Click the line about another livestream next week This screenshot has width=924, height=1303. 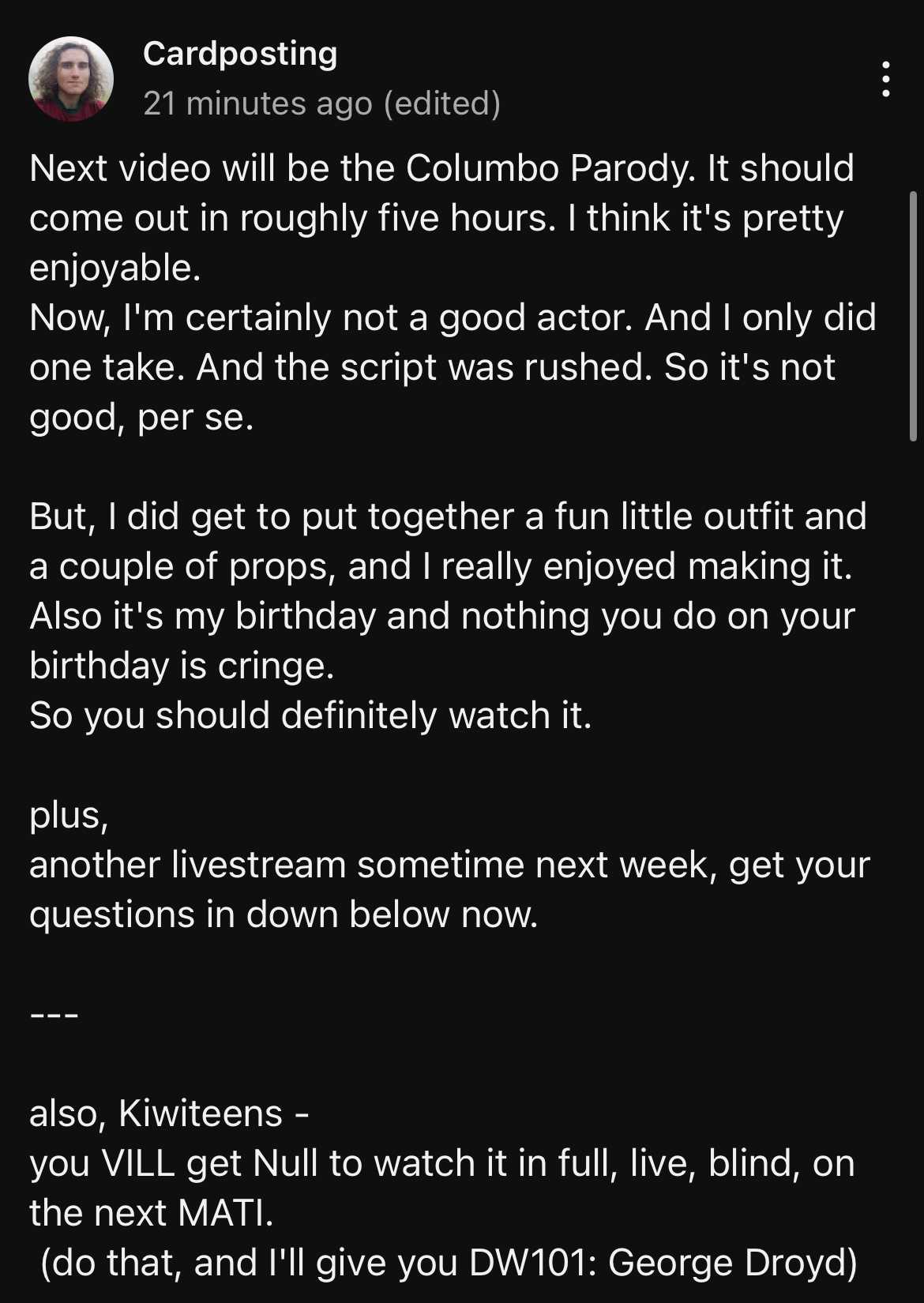(x=449, y=865)
